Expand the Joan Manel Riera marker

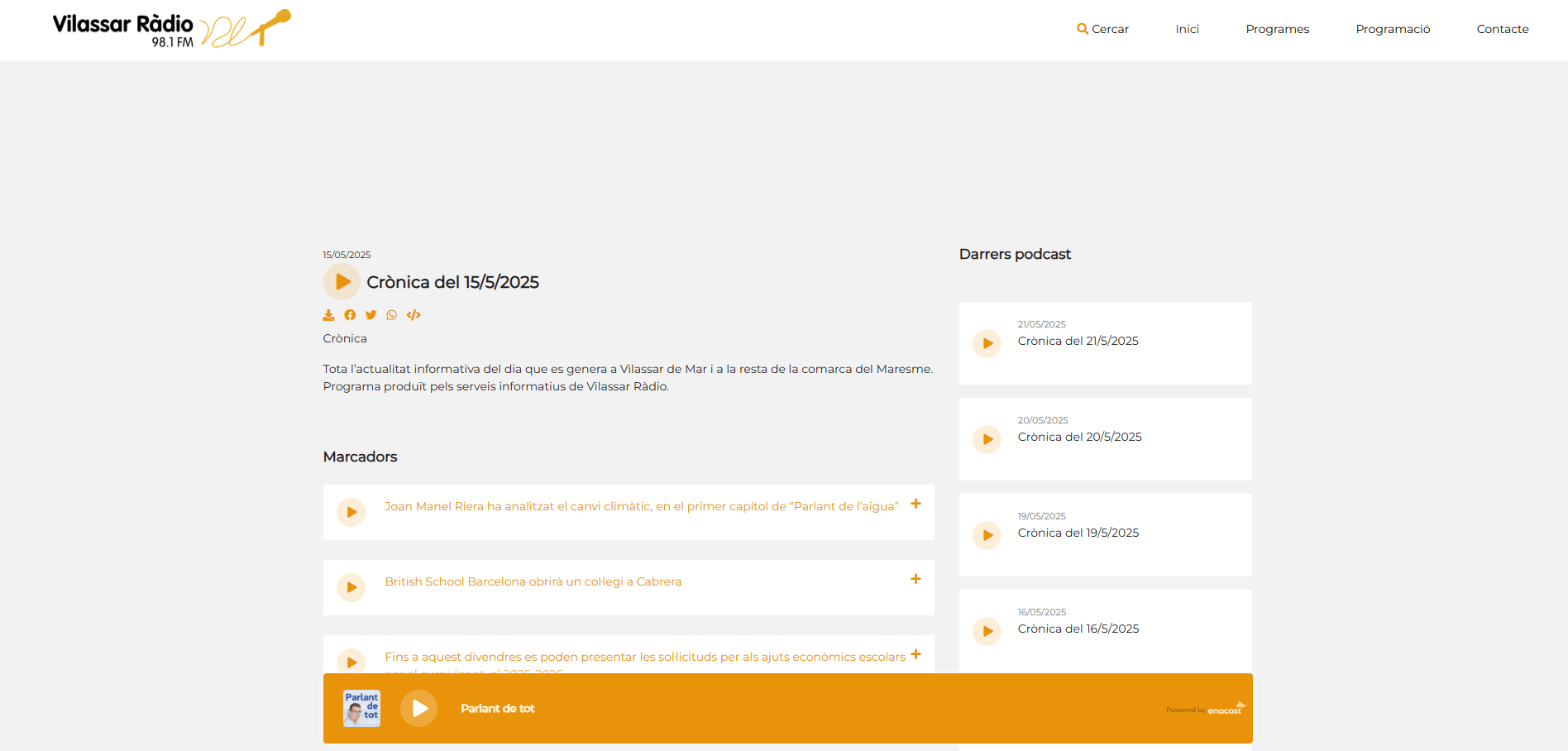pyautogui.click(x=915, y=504)
